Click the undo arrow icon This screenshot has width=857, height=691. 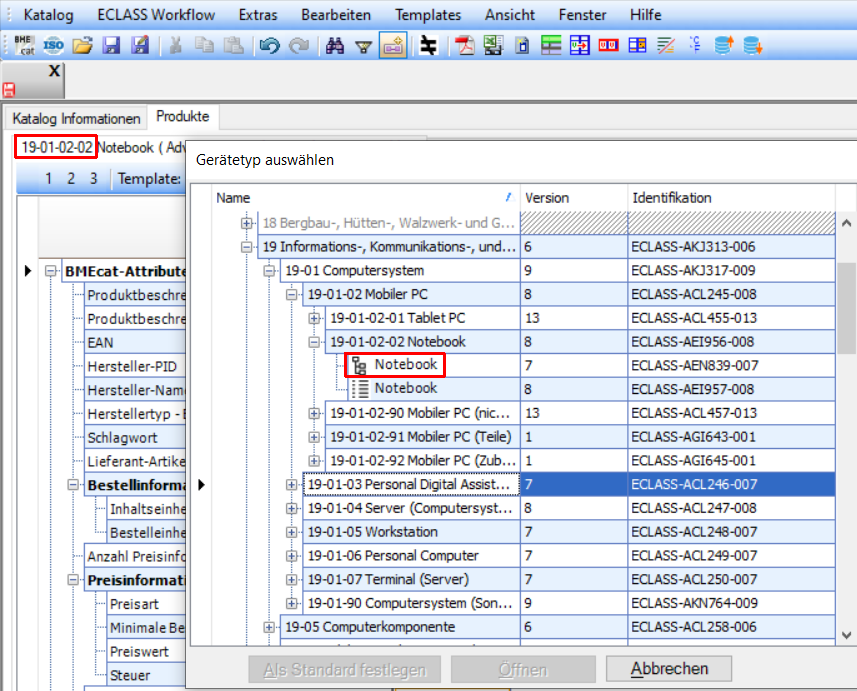pos(268,46)
